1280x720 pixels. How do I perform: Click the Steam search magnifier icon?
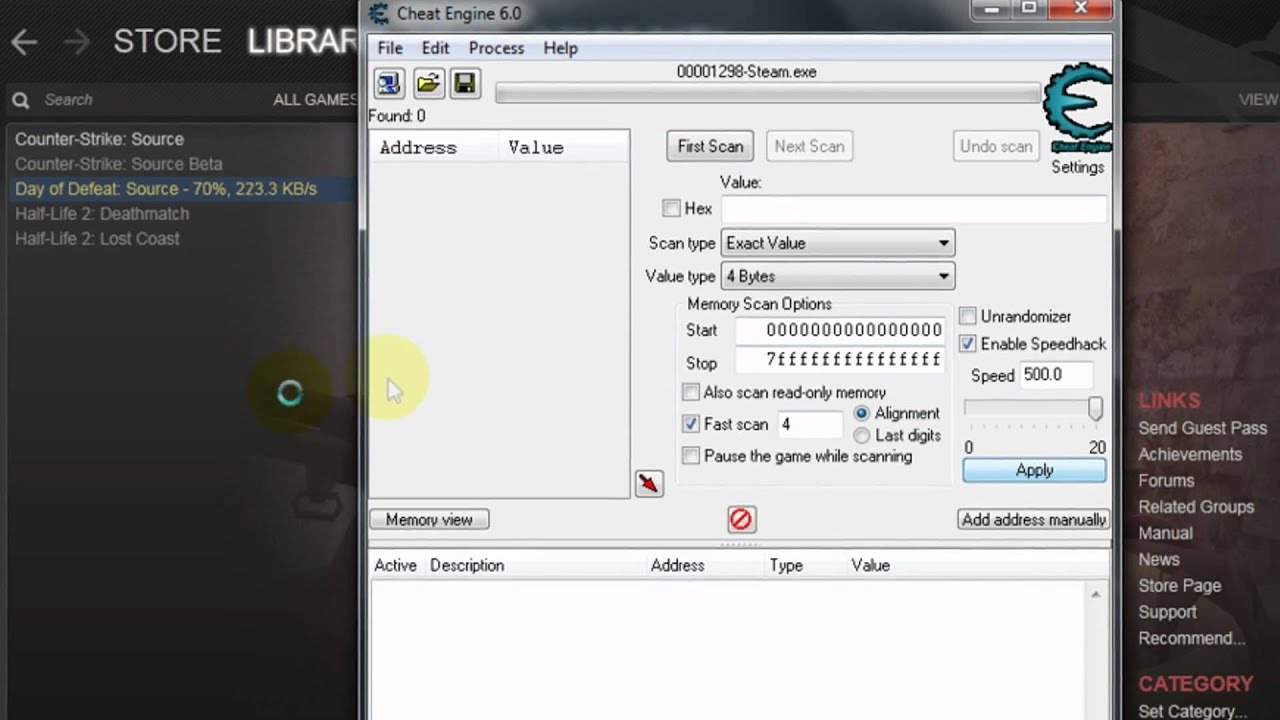click(20, 100)
